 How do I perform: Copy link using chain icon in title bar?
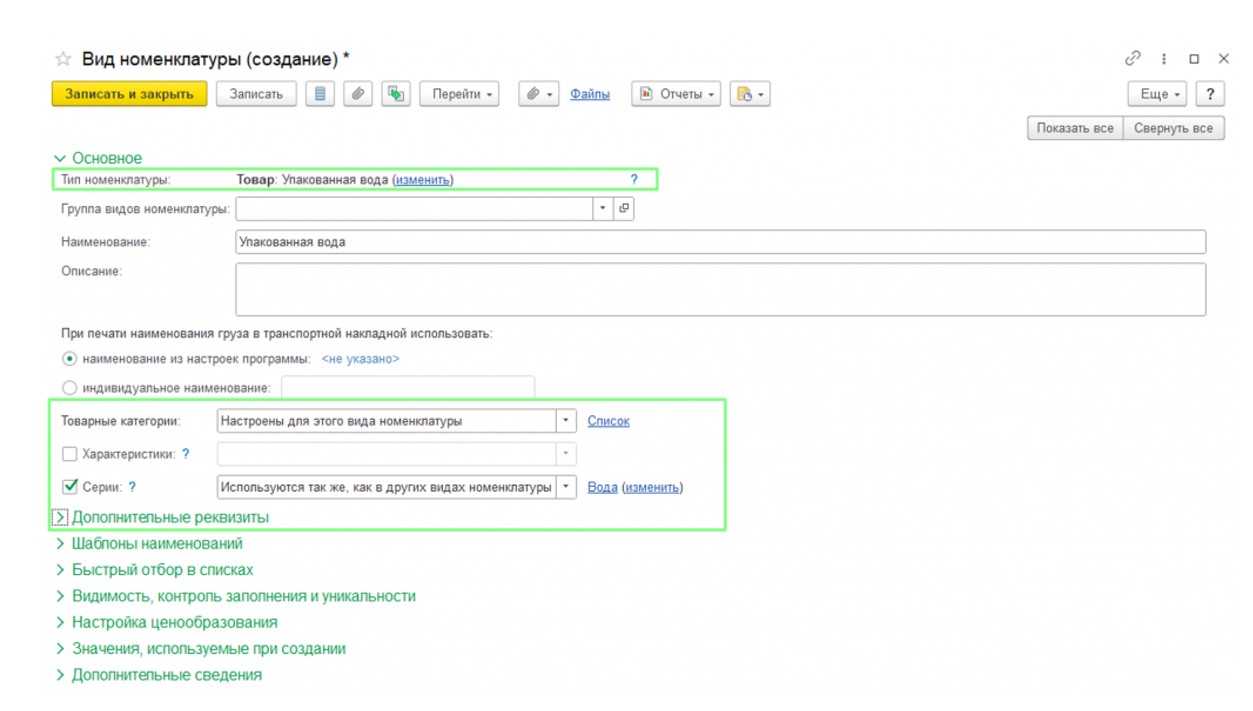1133,59
